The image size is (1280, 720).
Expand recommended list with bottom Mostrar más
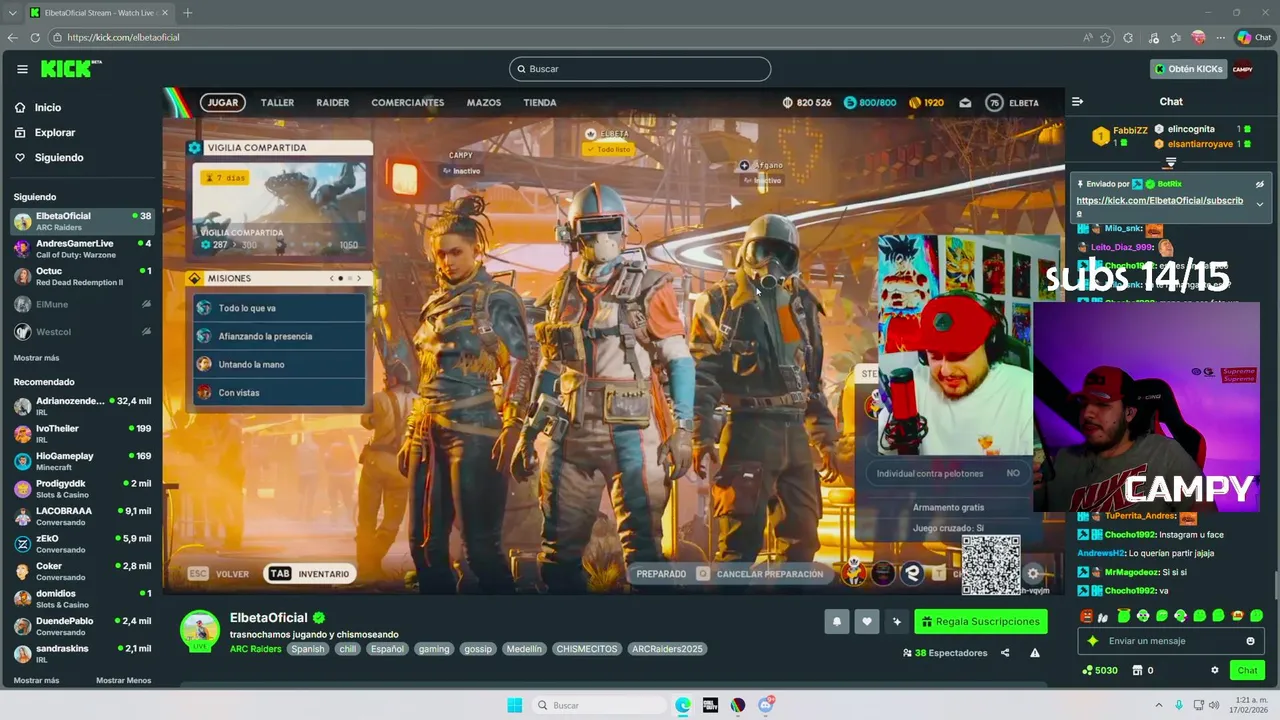pos(36,681)
